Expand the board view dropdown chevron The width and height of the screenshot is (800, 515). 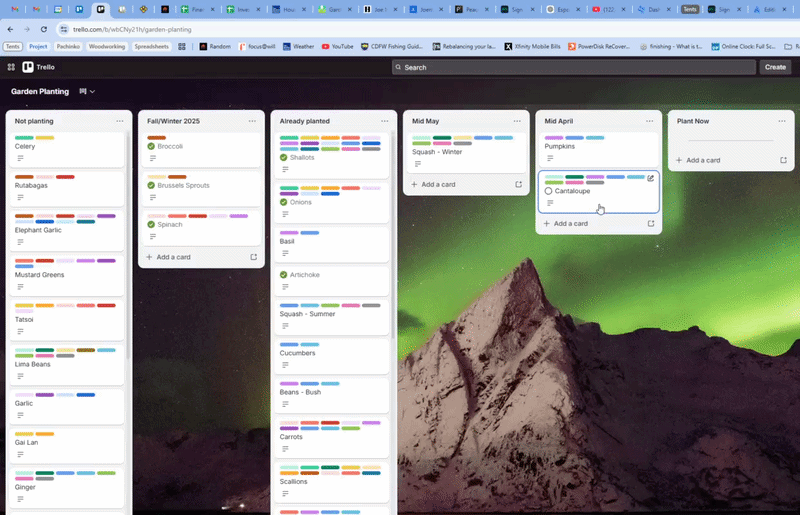coord(92,92)
